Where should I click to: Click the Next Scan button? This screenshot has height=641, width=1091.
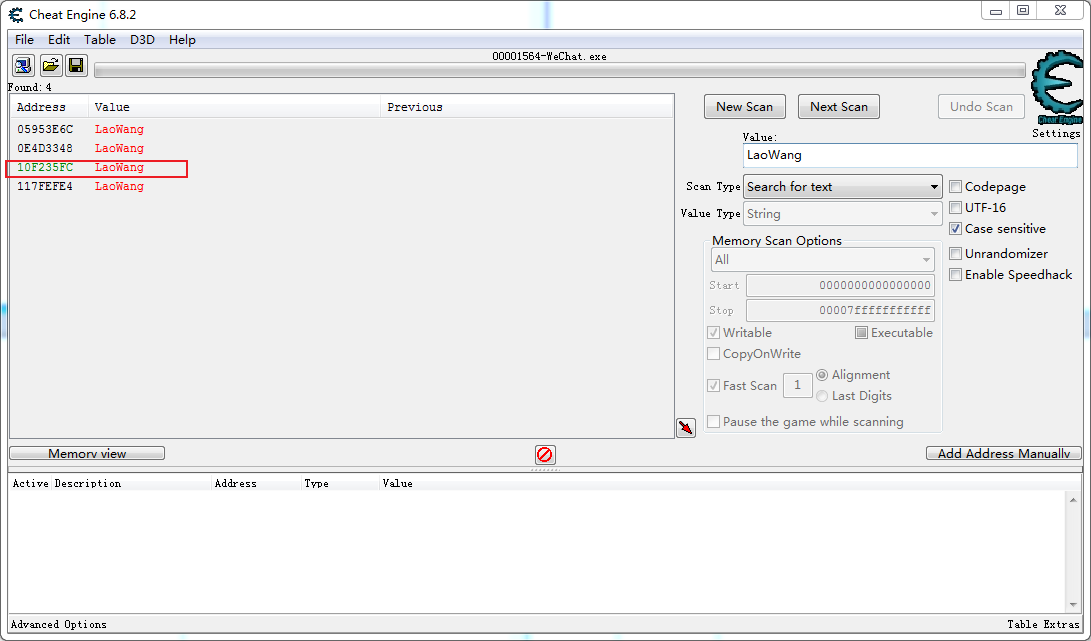pyautogui.click(x=838, y=106)
